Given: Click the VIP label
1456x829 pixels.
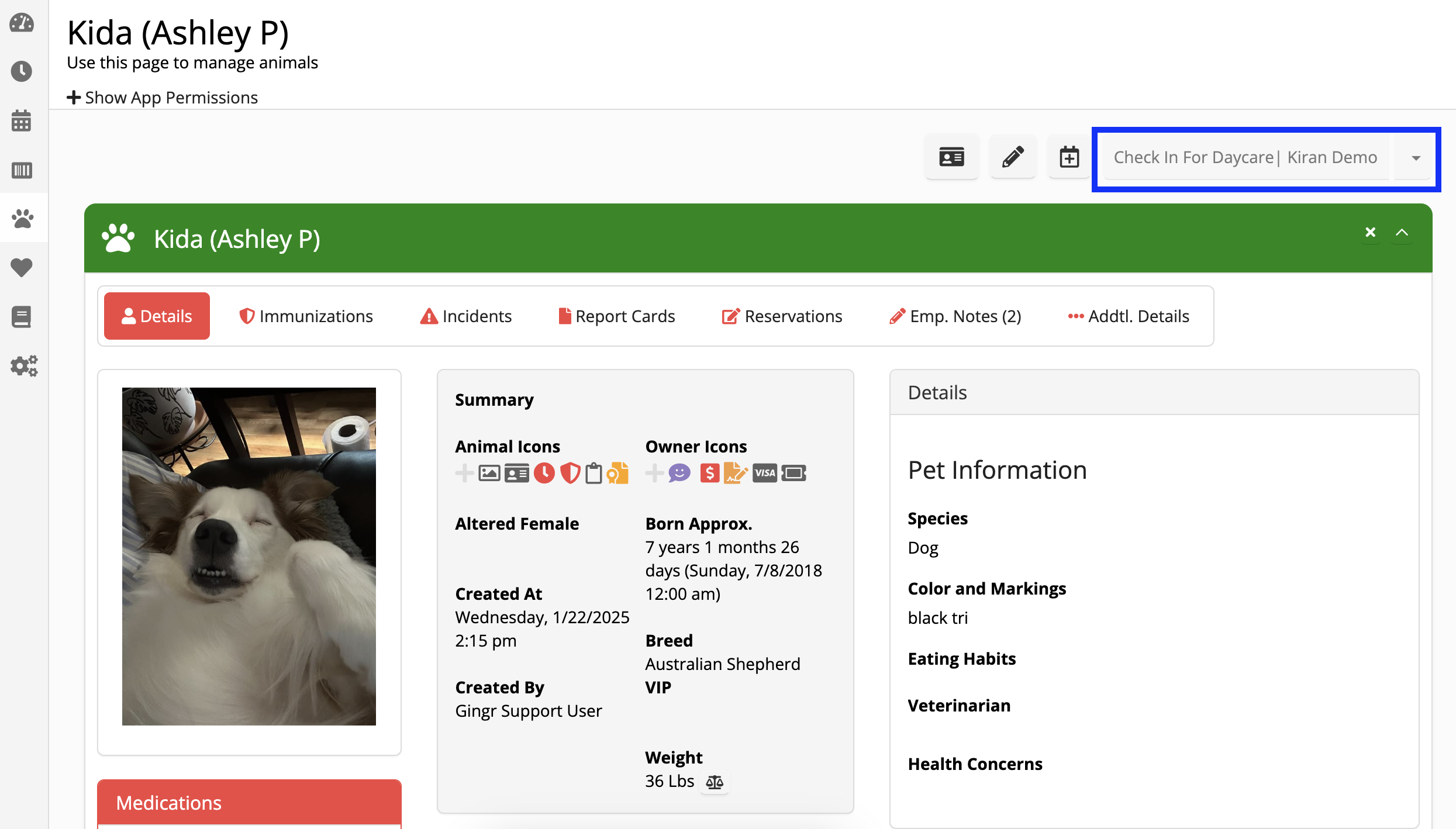Looking at the screenshot, I should (x=658, y=688).
